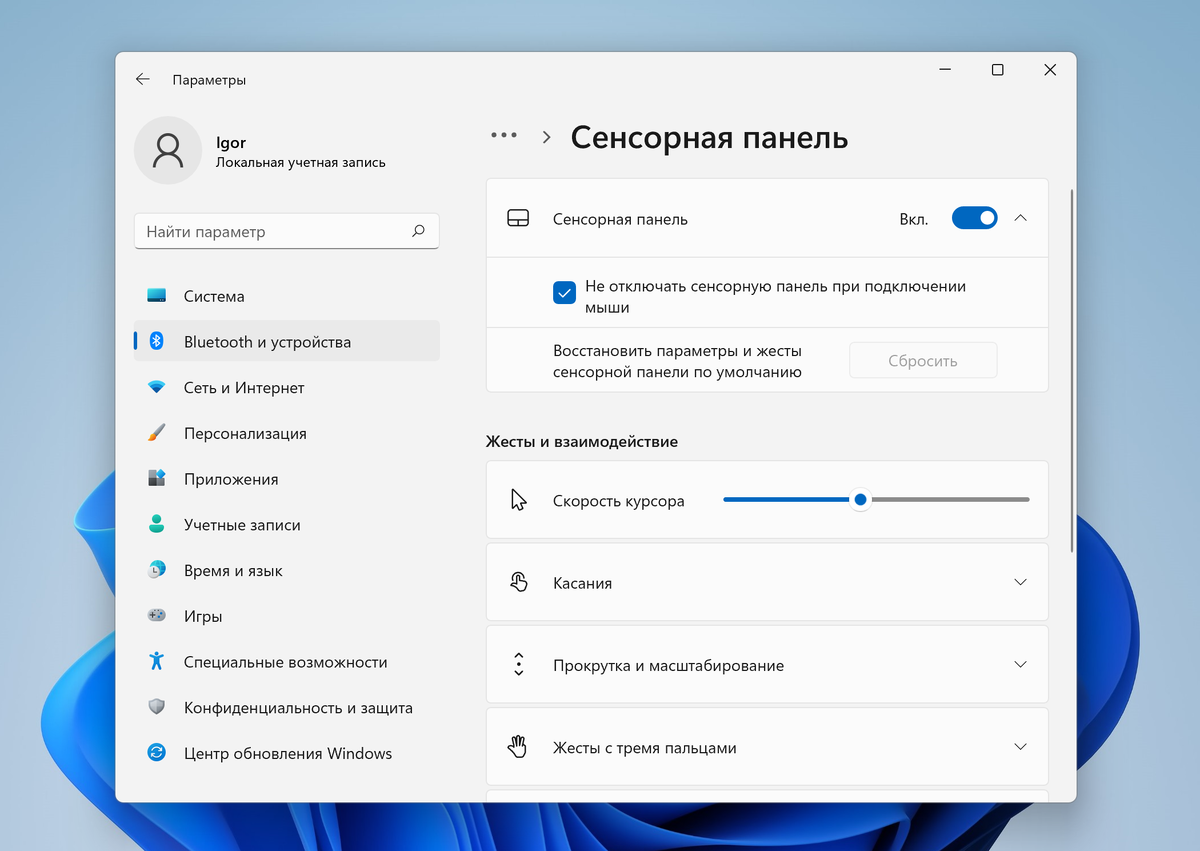
Task: Click the Скорость курсора slider handle
Action: coord(860,499)
